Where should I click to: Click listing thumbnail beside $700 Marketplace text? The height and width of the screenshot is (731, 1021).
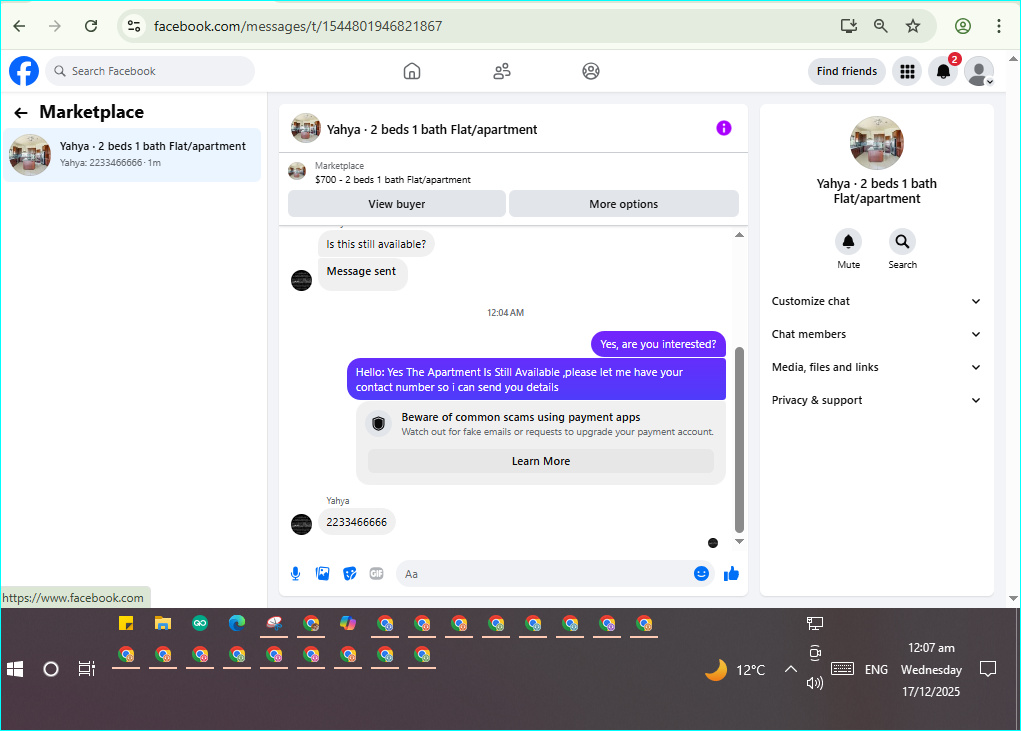pos(297,171)
